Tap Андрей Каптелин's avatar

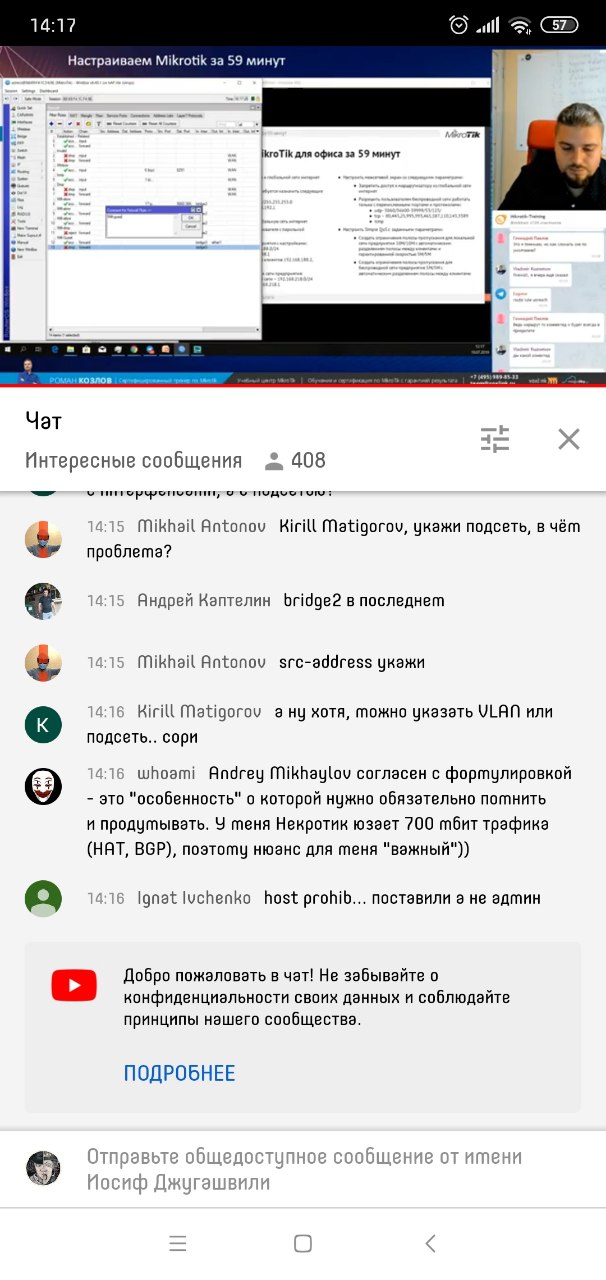click(x=43, y=601)
